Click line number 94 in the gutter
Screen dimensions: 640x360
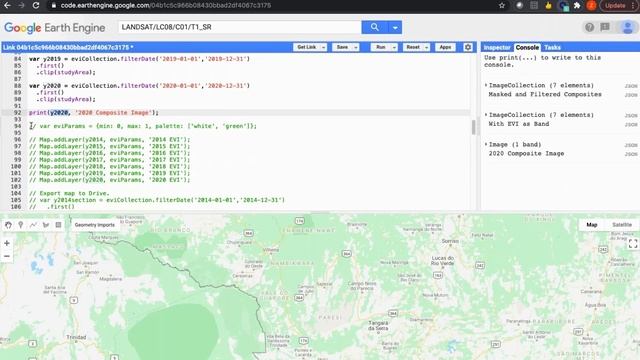(17, 126)
